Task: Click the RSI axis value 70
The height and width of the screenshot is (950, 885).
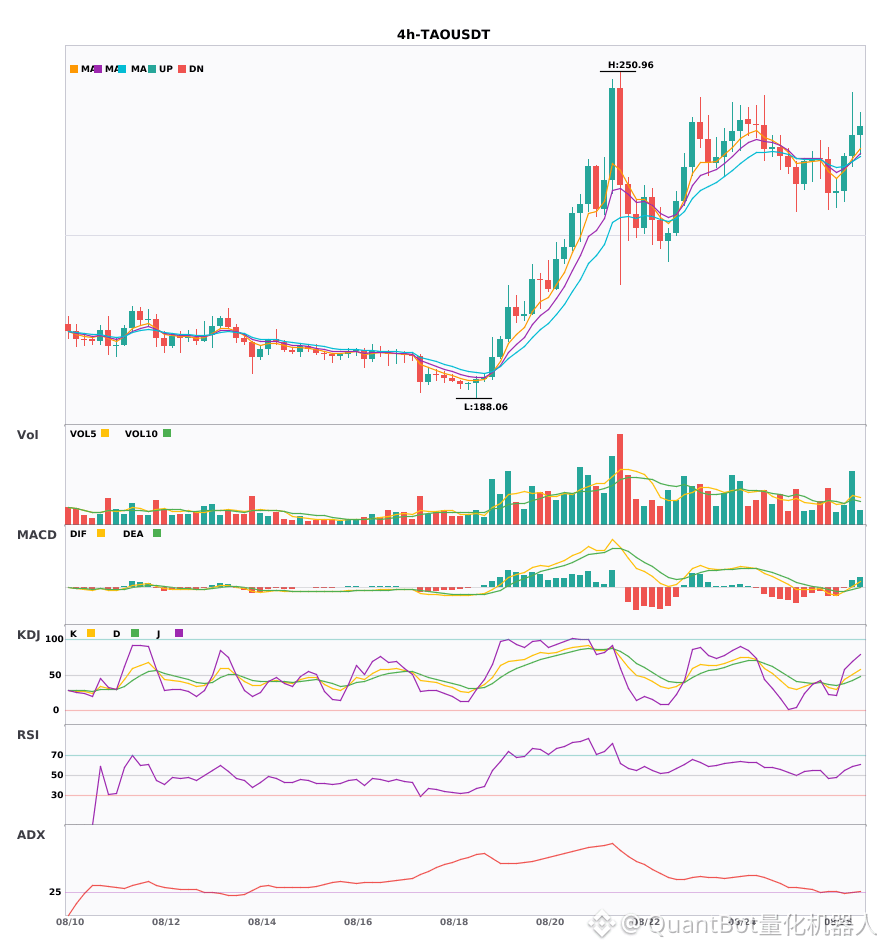Action: [x=57, y=755]
